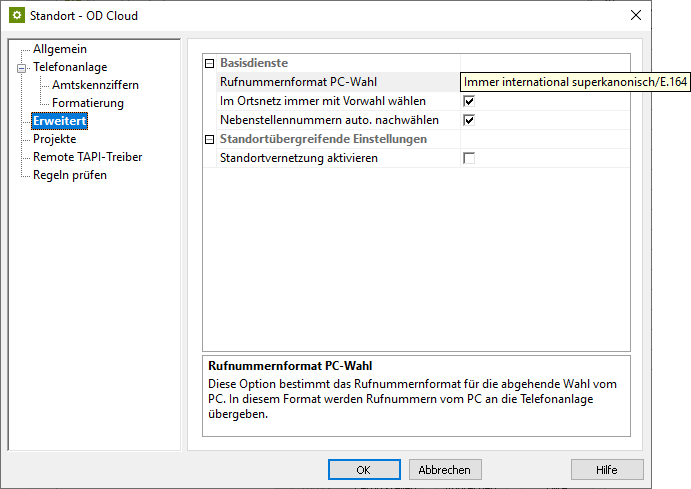
Task: Select Telefonanlage in the tree
Action: (x=71, y=67)
